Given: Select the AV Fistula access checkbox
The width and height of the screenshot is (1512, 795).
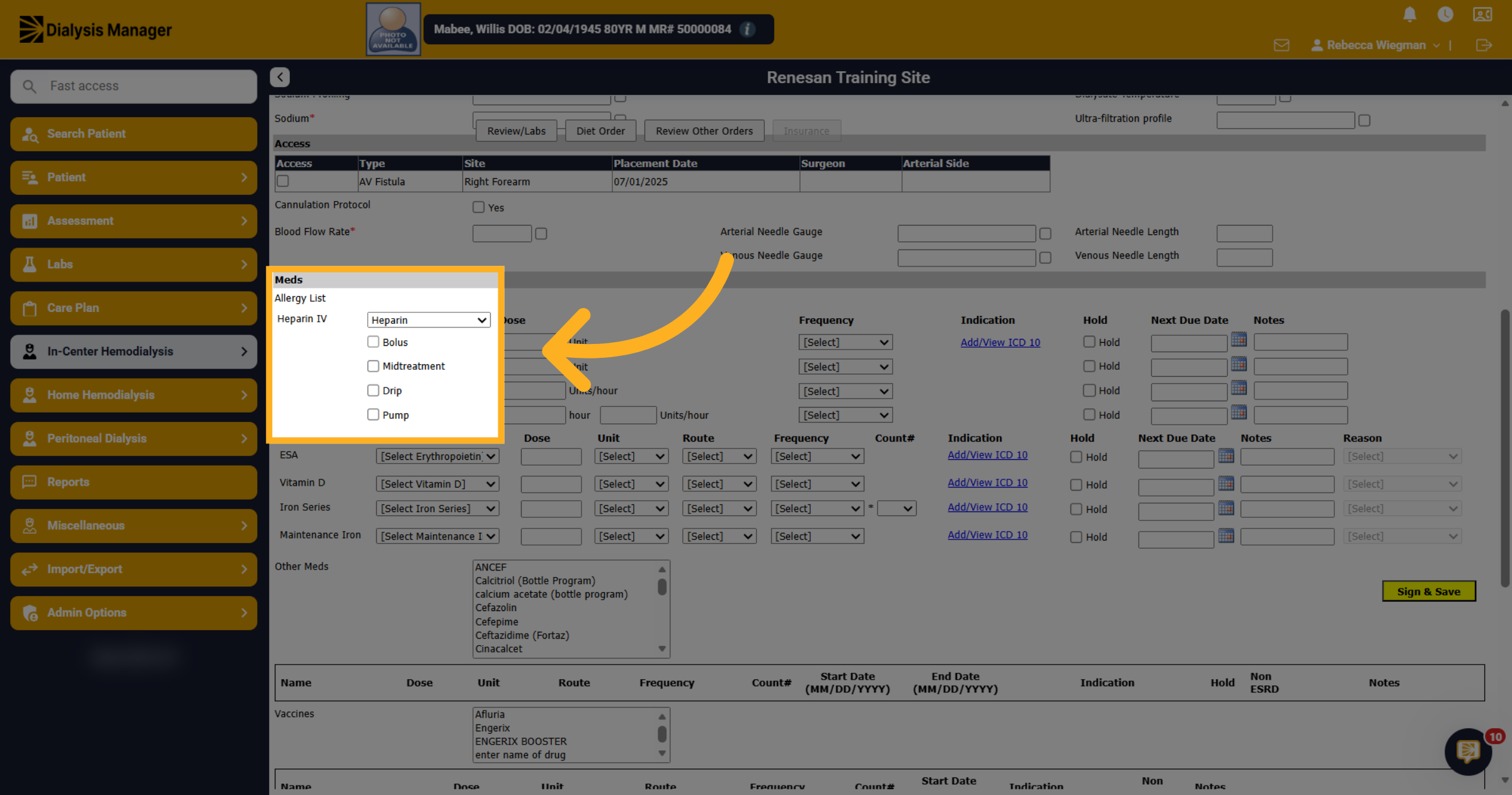Looking at the screenshot, I should click(x=283, y=181).
